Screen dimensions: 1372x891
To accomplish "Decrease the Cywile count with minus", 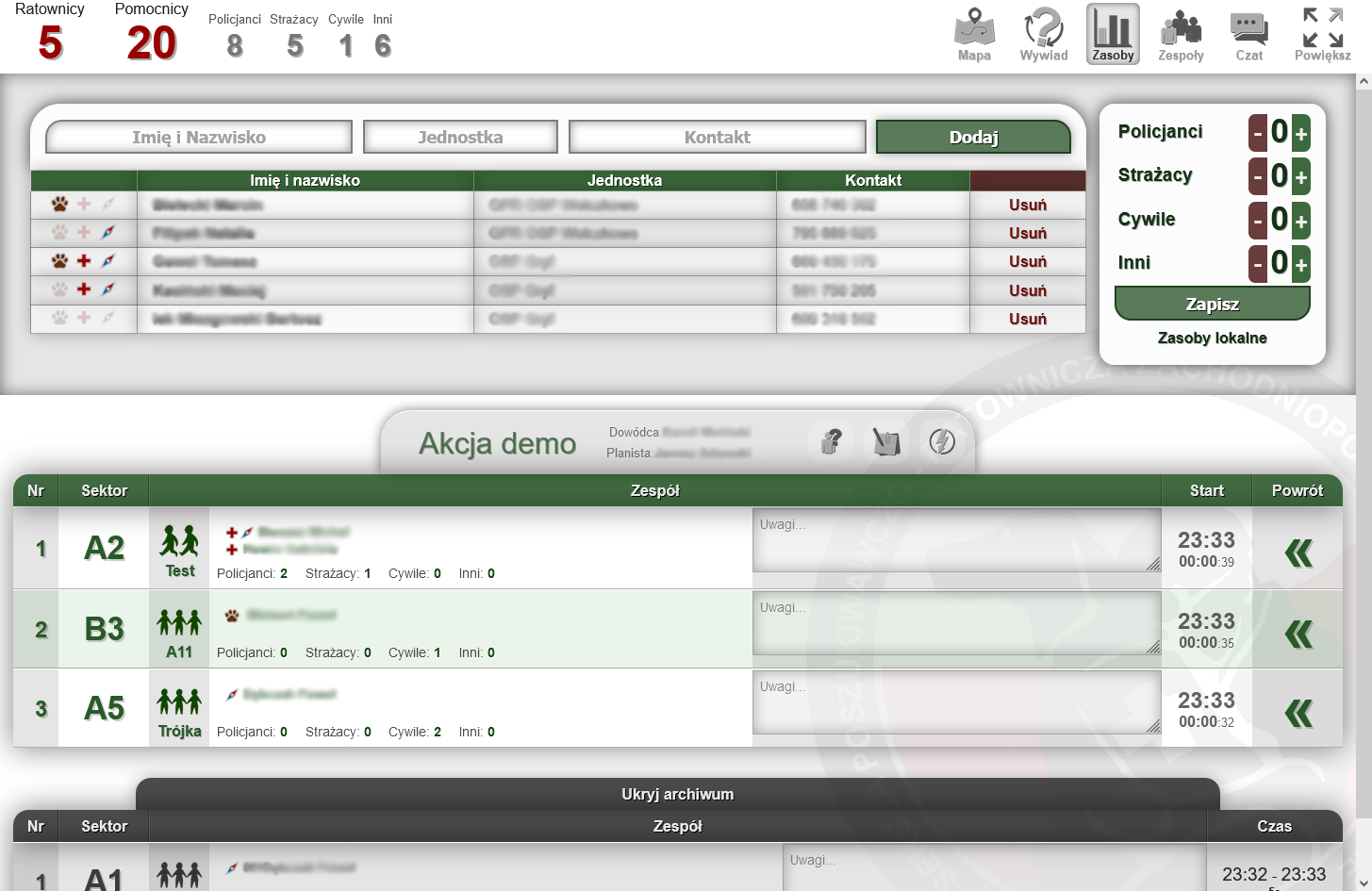I will click(x=1258, y=221).
